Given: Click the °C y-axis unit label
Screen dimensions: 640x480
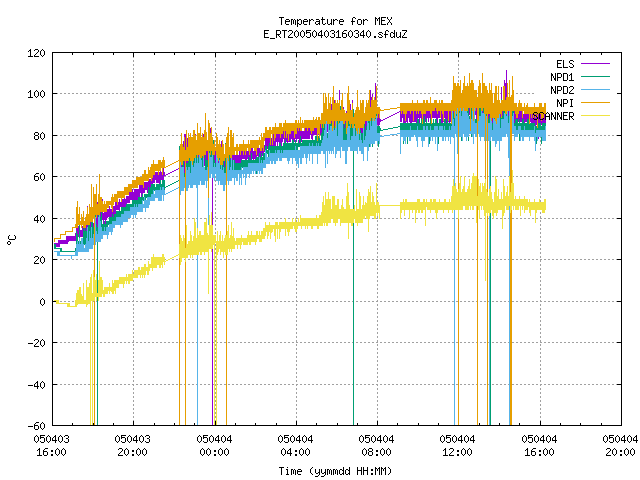Looking at the screenshot, I should (12, 240).
